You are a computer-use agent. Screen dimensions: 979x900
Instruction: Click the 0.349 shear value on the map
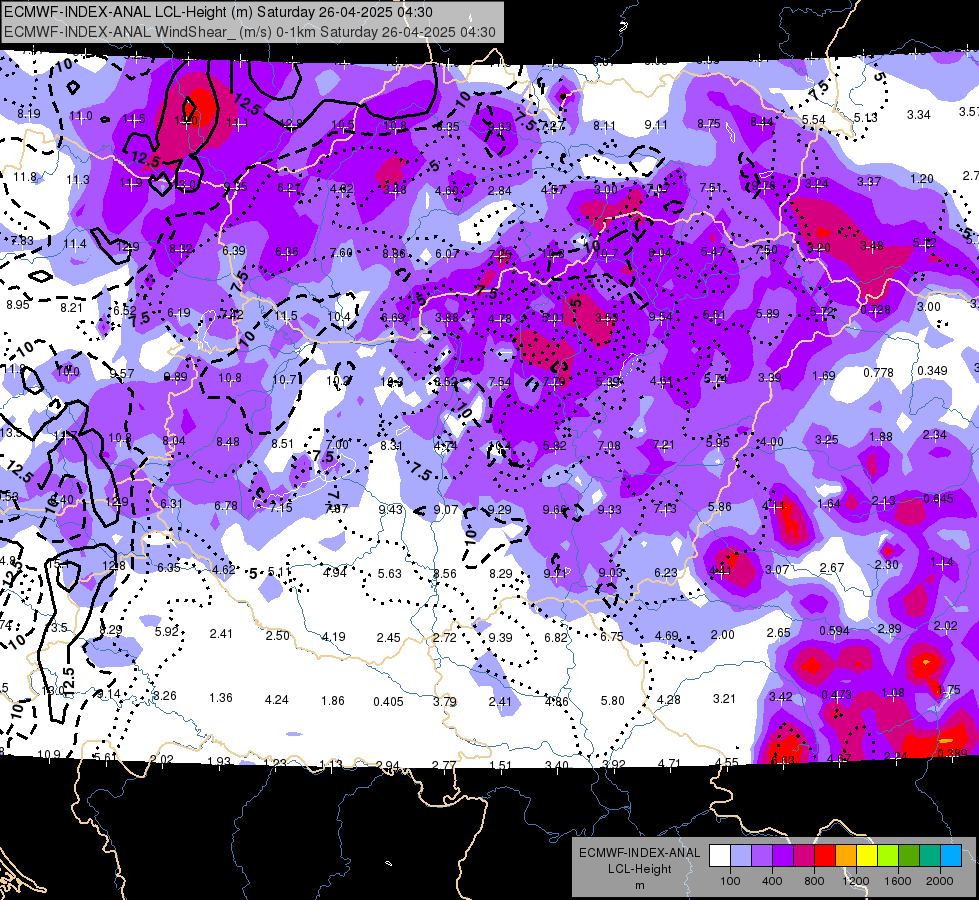pyautogui.click(x=932, y=370)
